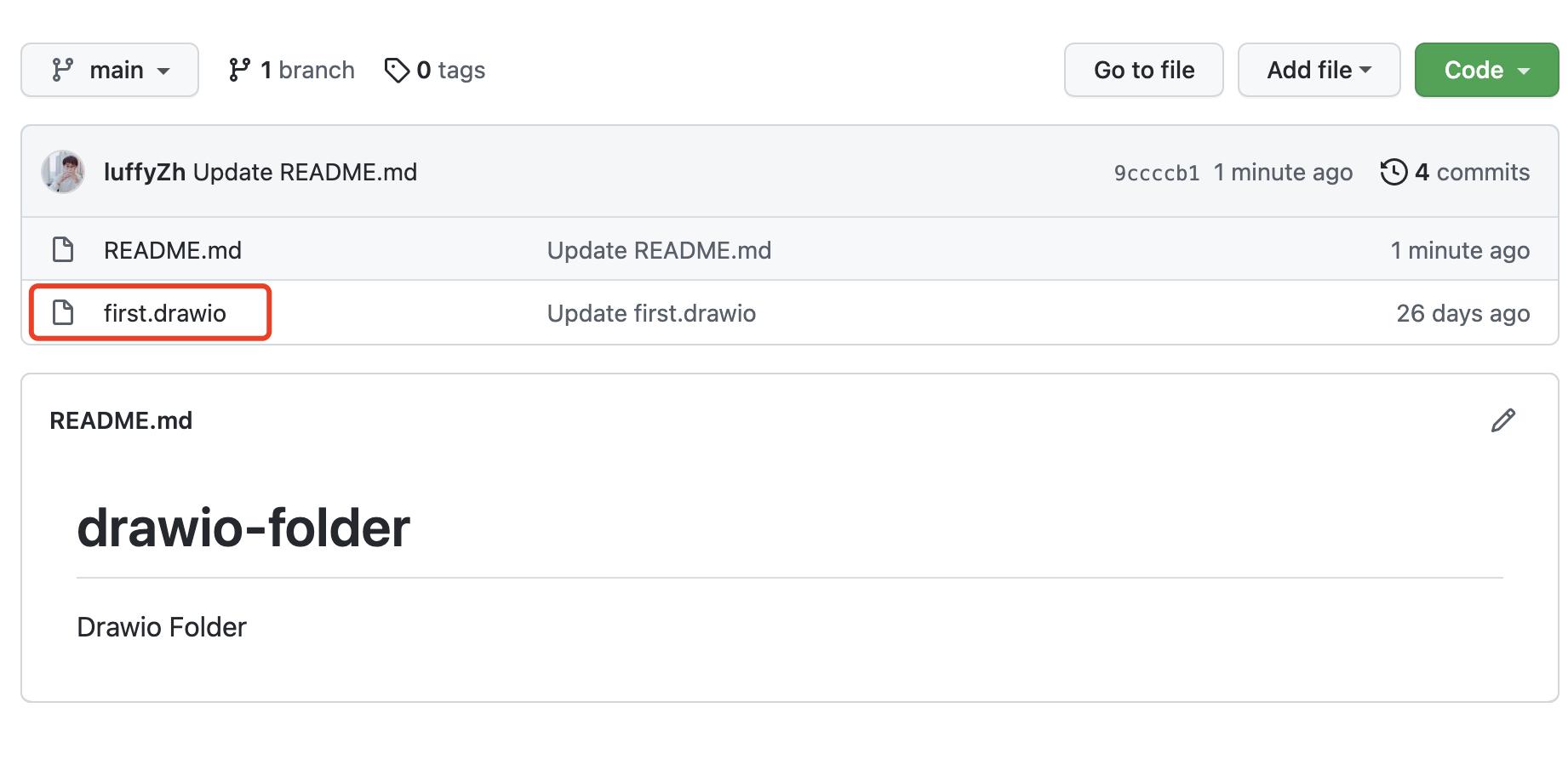
Task: Click the commit history clock icon
Action: point(1393,172)
